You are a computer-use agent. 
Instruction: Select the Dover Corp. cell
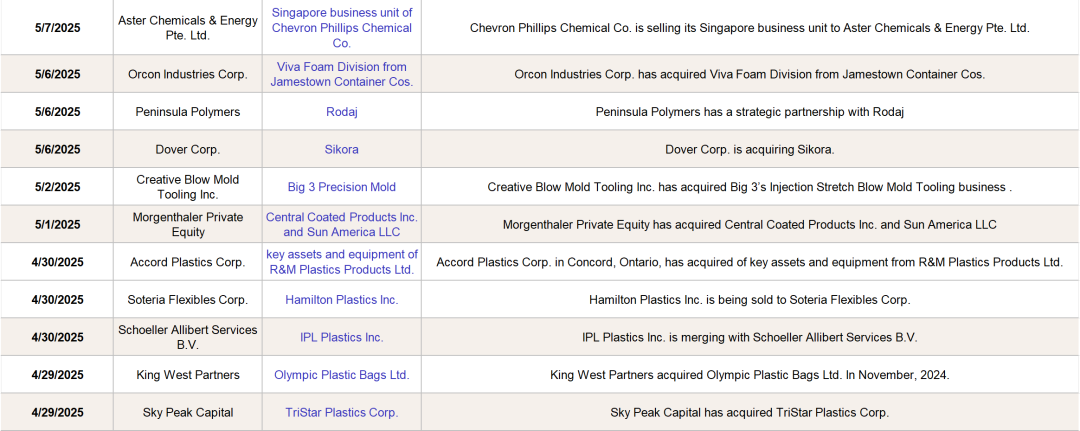pyautogui.click(x=187, y=150)
